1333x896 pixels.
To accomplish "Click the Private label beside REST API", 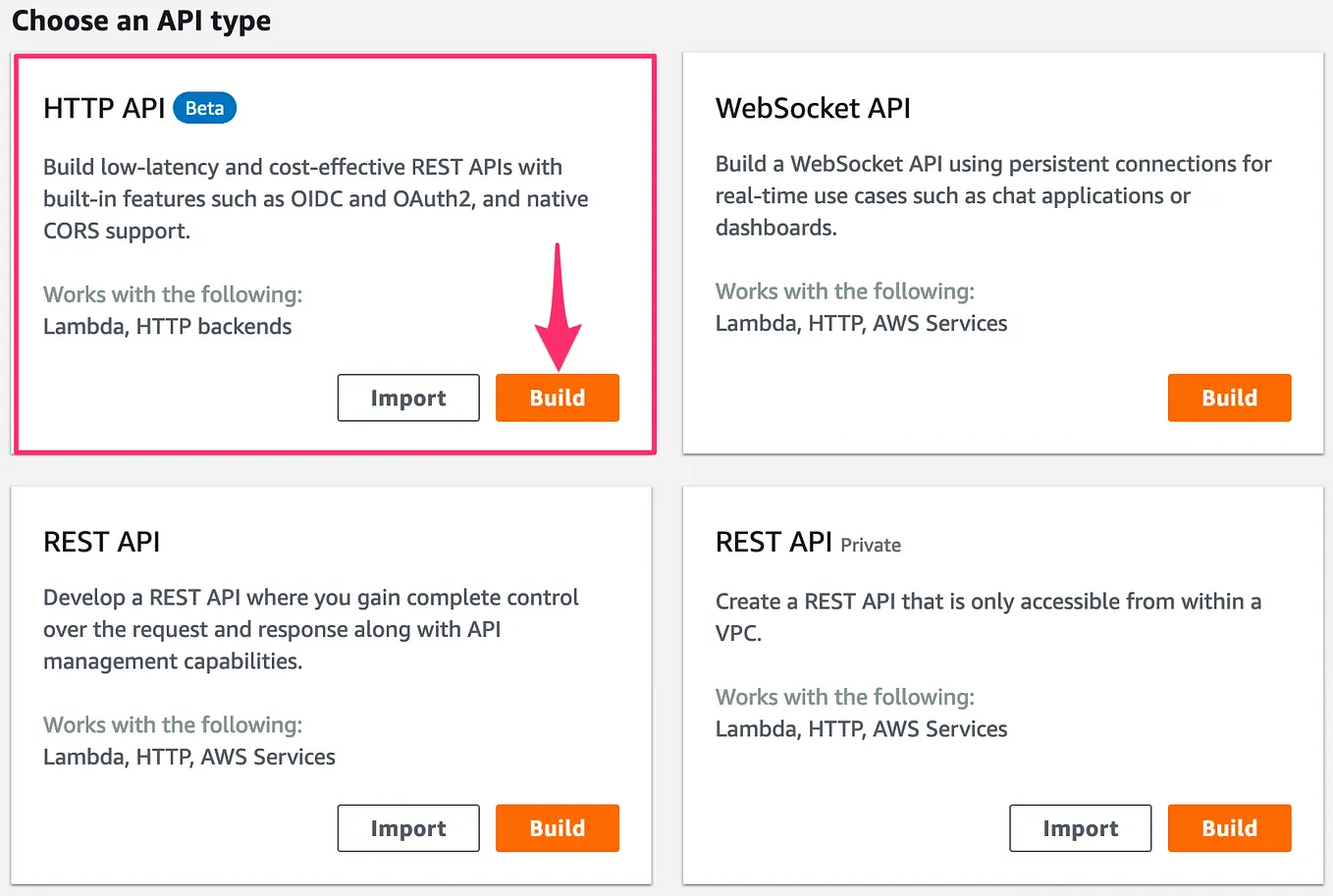I will [x=871, y=546].
